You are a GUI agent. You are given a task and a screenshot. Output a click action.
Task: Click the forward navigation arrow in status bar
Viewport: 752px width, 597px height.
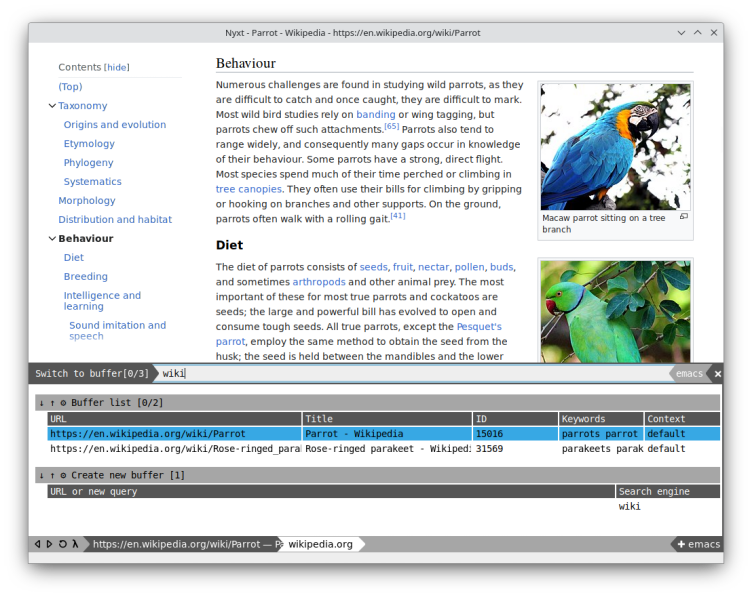(x=49, y=544)
